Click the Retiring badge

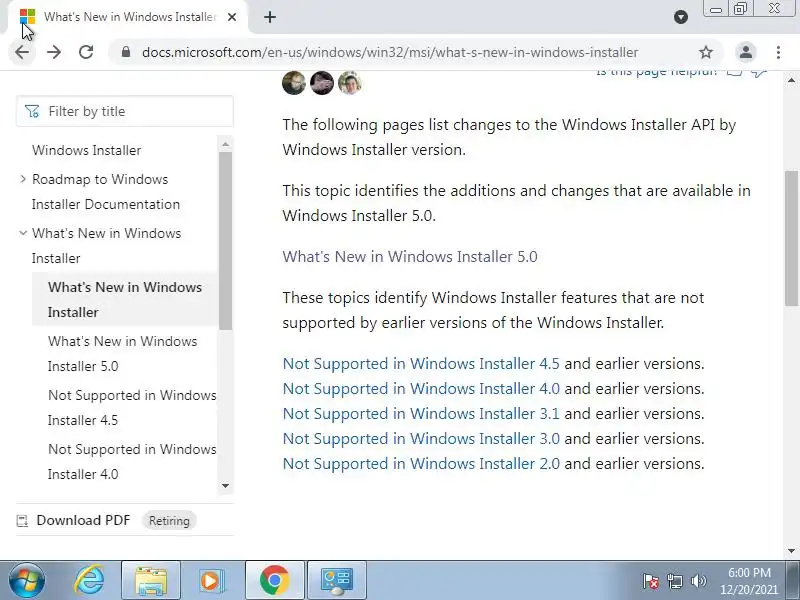[169, 521]
